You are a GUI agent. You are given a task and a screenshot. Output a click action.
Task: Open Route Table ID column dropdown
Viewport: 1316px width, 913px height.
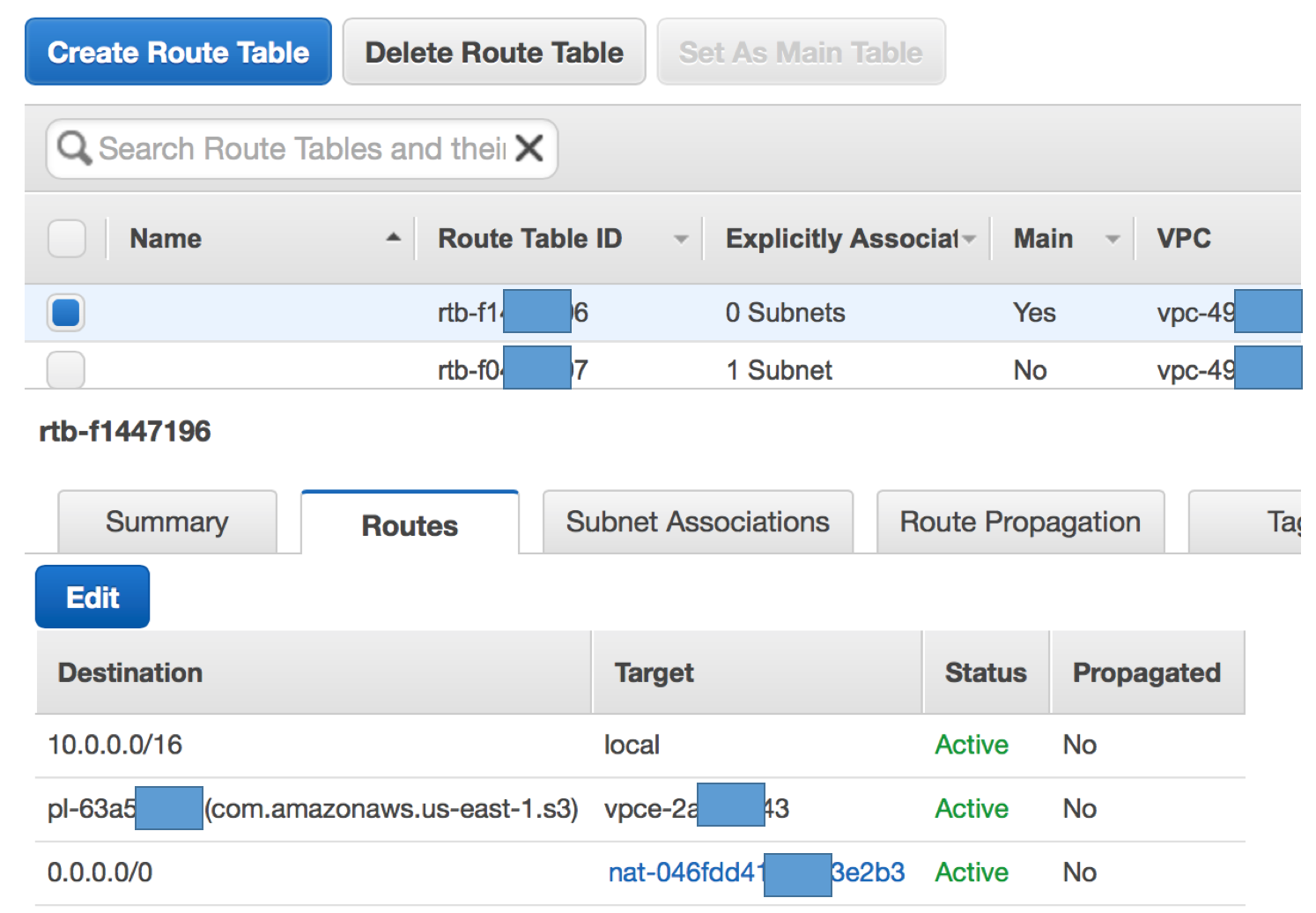pyautogui.click(x=680, y=239)
